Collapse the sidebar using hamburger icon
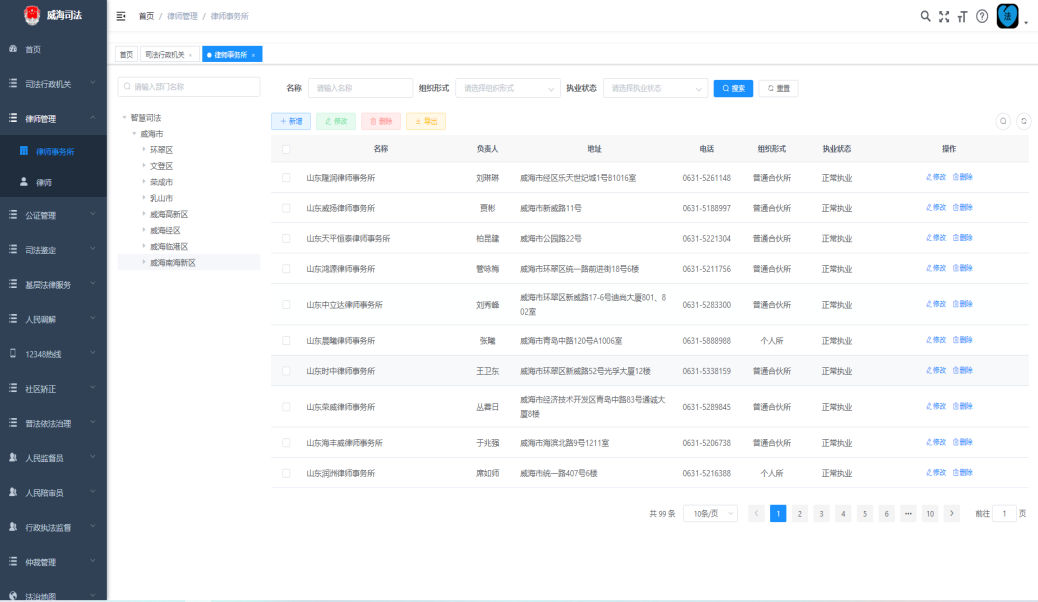The width and height of the screenshot is (1038, 602). click(x=121, y=16)
